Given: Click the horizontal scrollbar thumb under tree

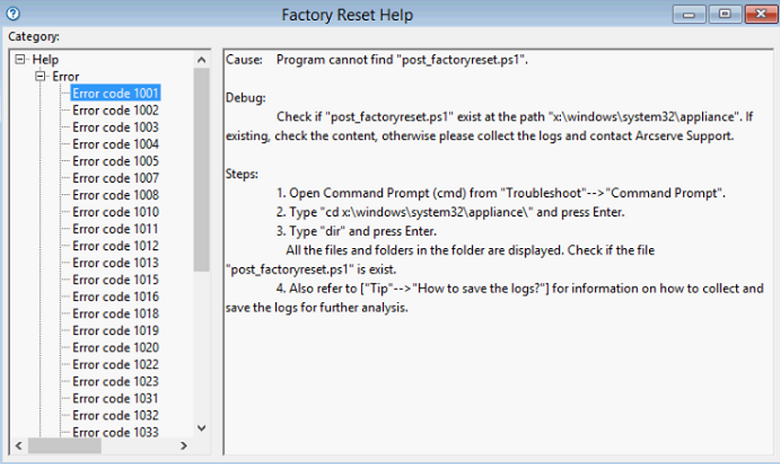Looking at the screenshot, I should coord(65,446).
